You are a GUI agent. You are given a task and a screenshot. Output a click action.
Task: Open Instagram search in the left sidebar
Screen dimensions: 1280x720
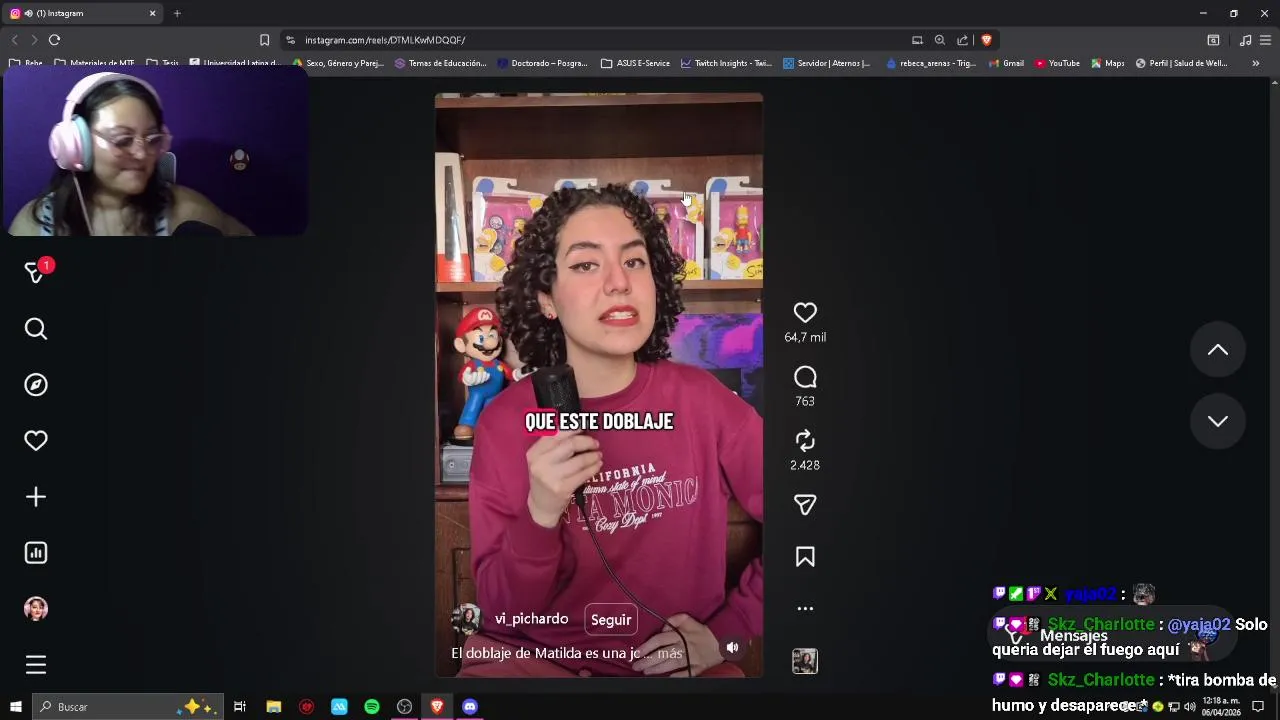coord(36,329)
